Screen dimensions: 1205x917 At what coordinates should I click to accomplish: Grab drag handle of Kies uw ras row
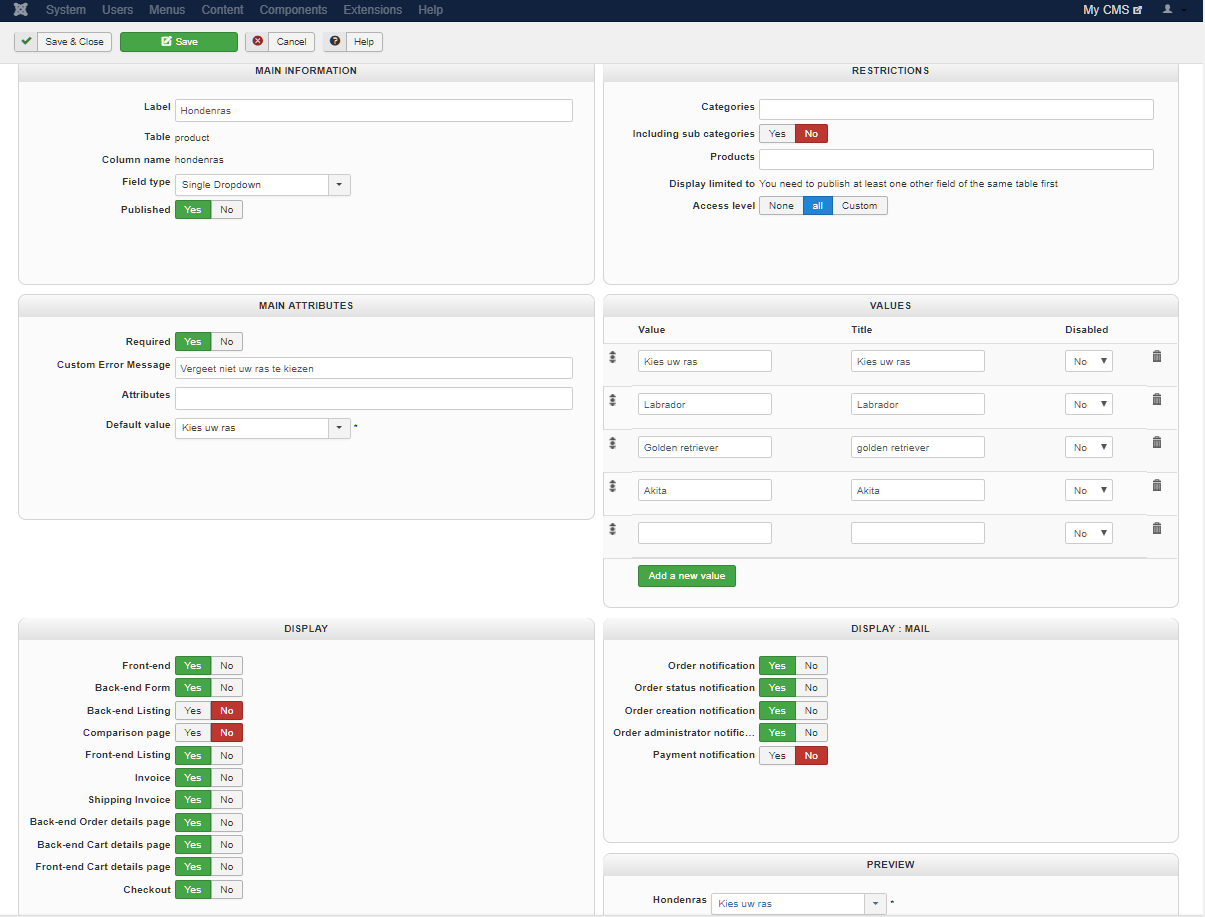[x=612, y=357]
